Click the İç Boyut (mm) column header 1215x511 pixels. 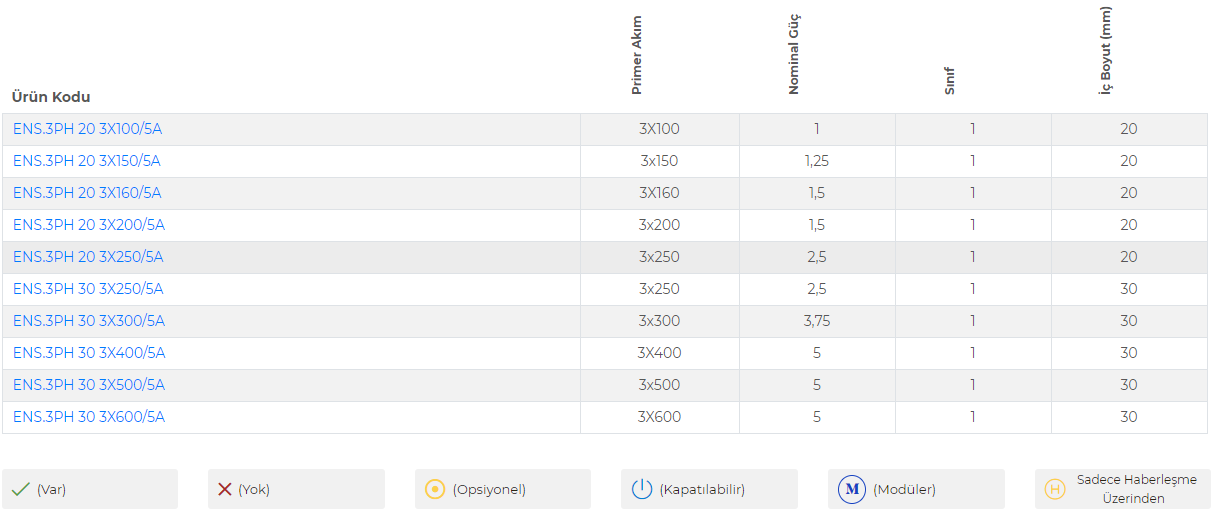[1105, 50]
